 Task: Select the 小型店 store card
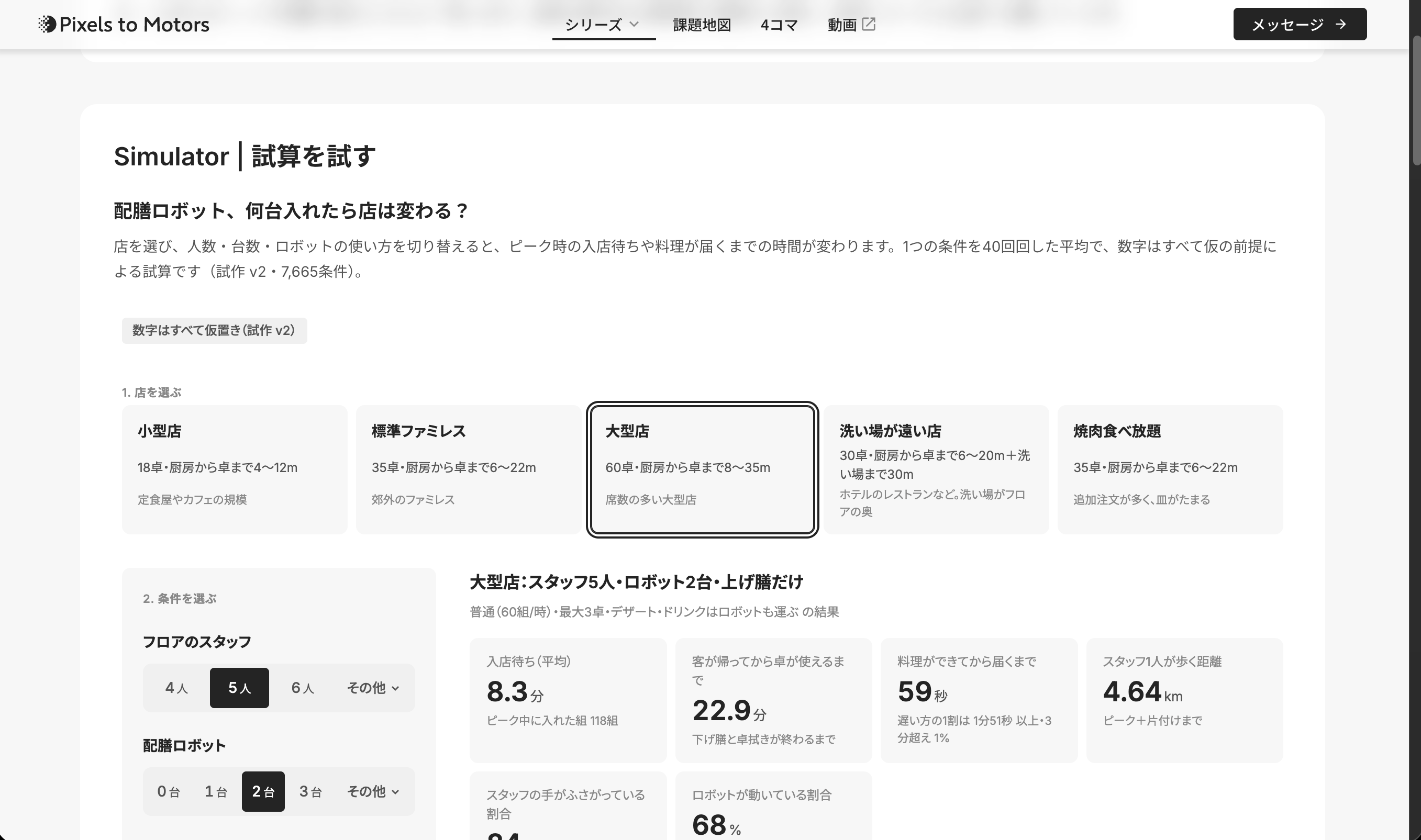[x=235, y=469]
